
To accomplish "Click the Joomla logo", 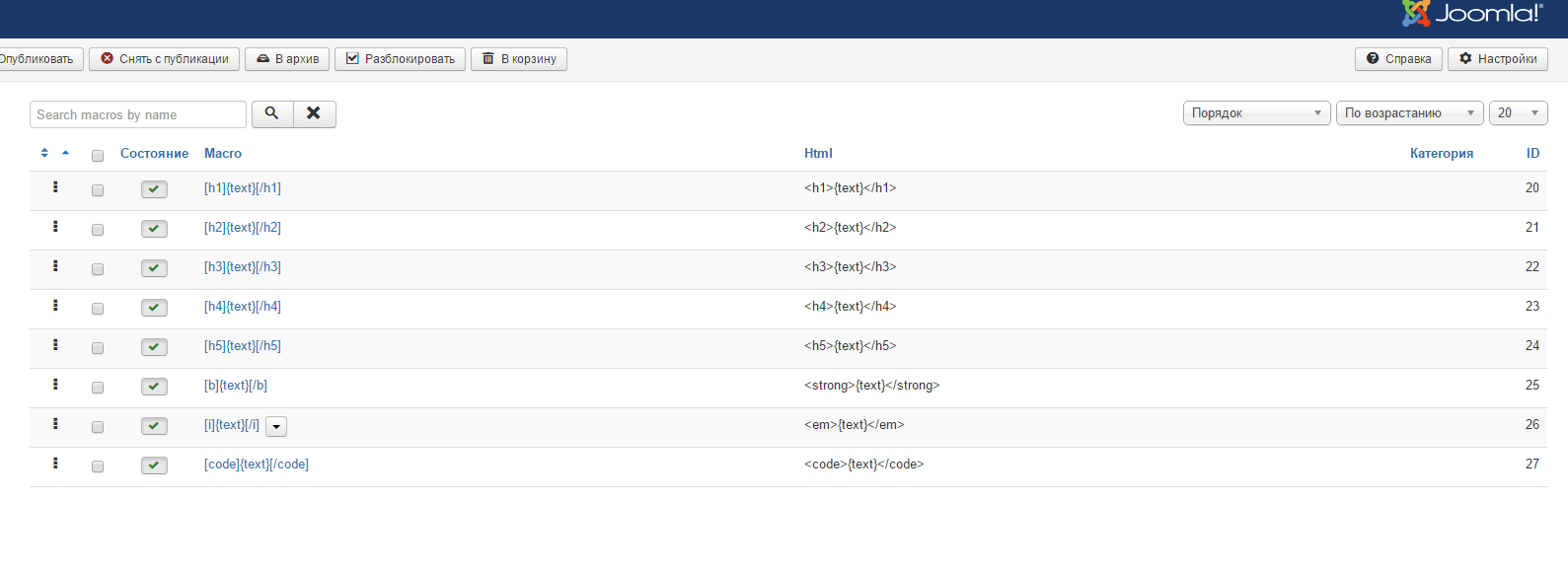I will [1472, 14].
